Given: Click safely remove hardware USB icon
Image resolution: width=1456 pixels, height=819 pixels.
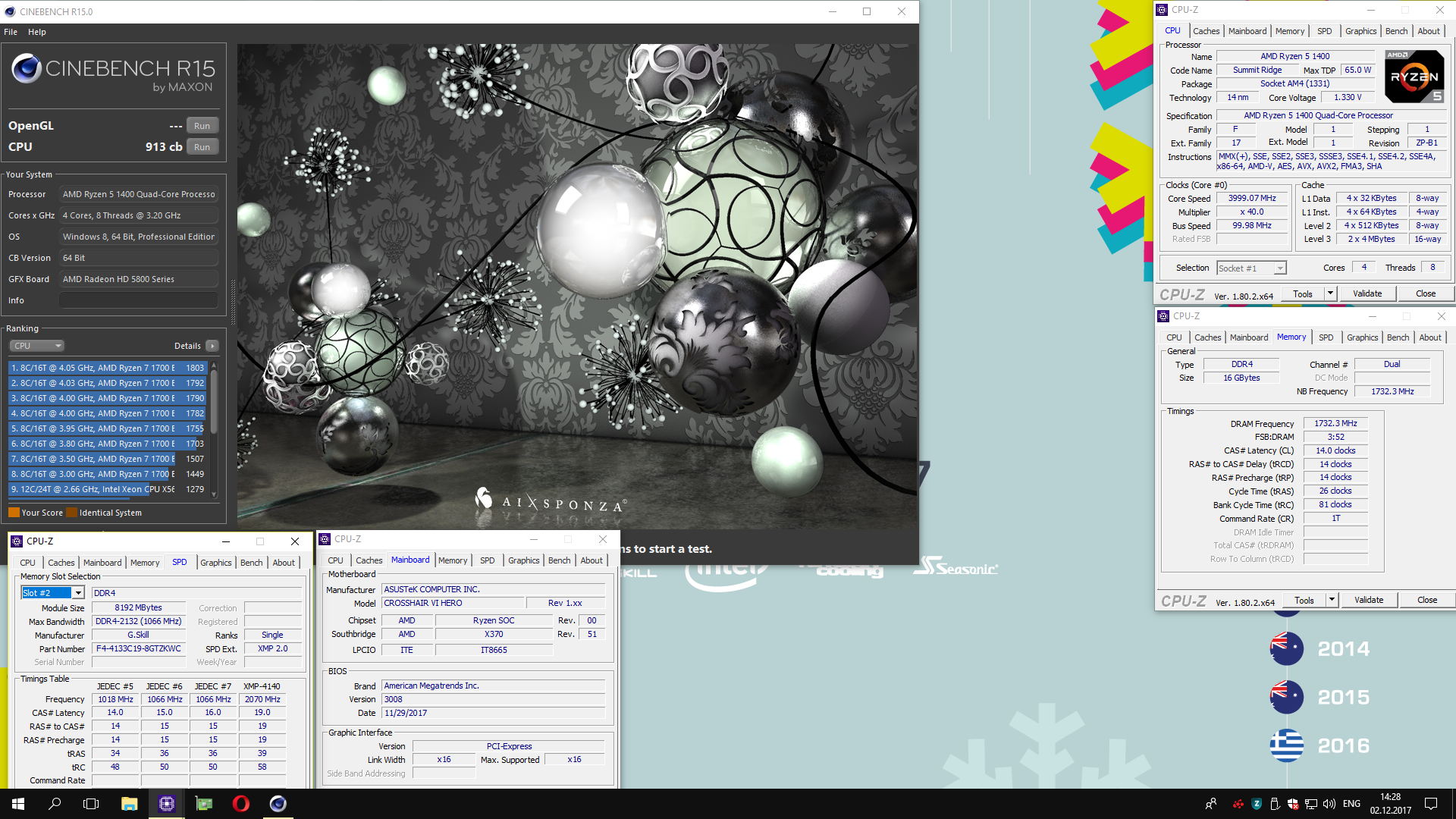Looking at the screenshot, I should (1275, 804).
